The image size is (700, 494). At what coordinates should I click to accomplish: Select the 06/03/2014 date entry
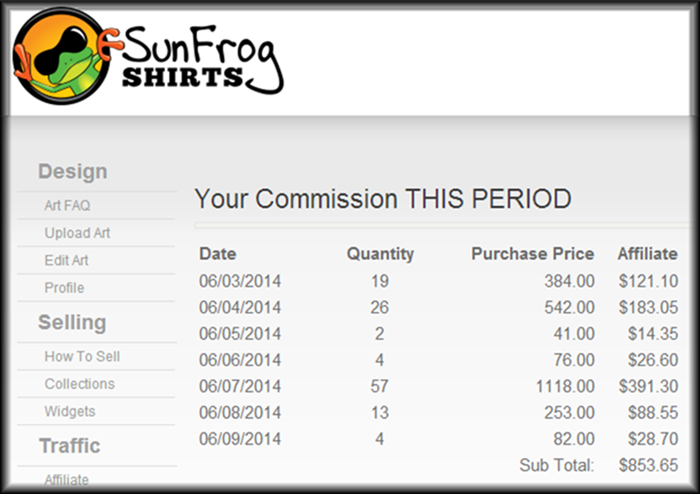[x=240, y=281]
